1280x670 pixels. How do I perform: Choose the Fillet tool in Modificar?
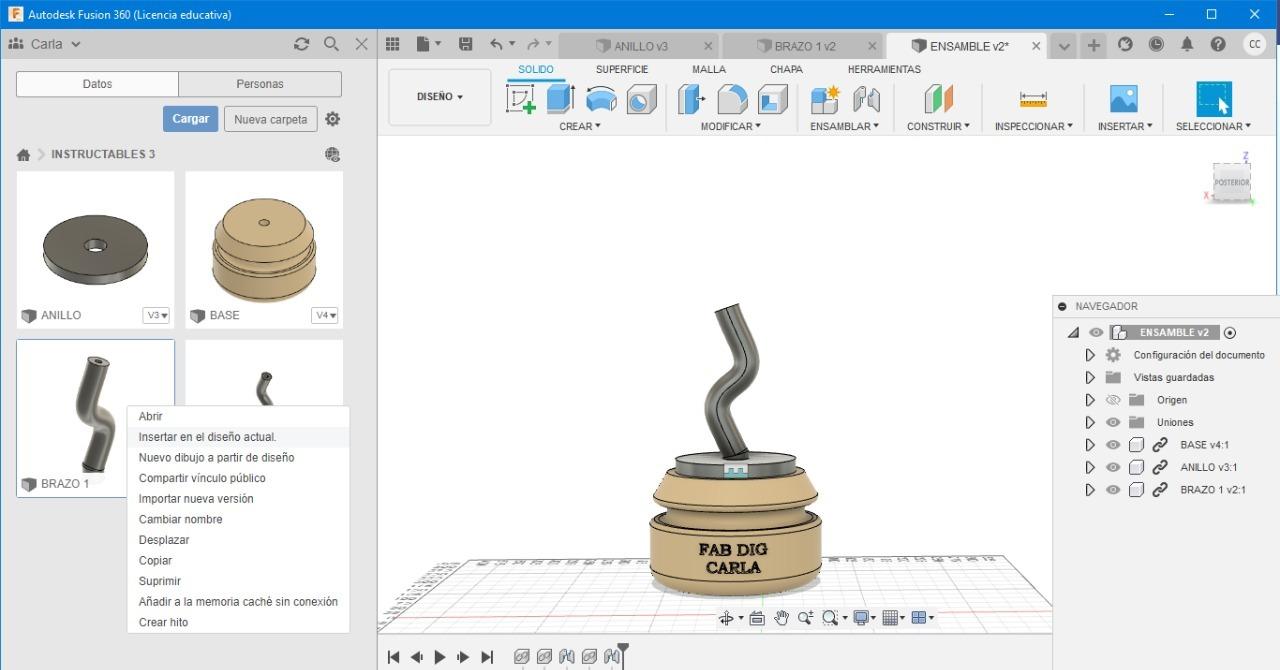point(732,99)
